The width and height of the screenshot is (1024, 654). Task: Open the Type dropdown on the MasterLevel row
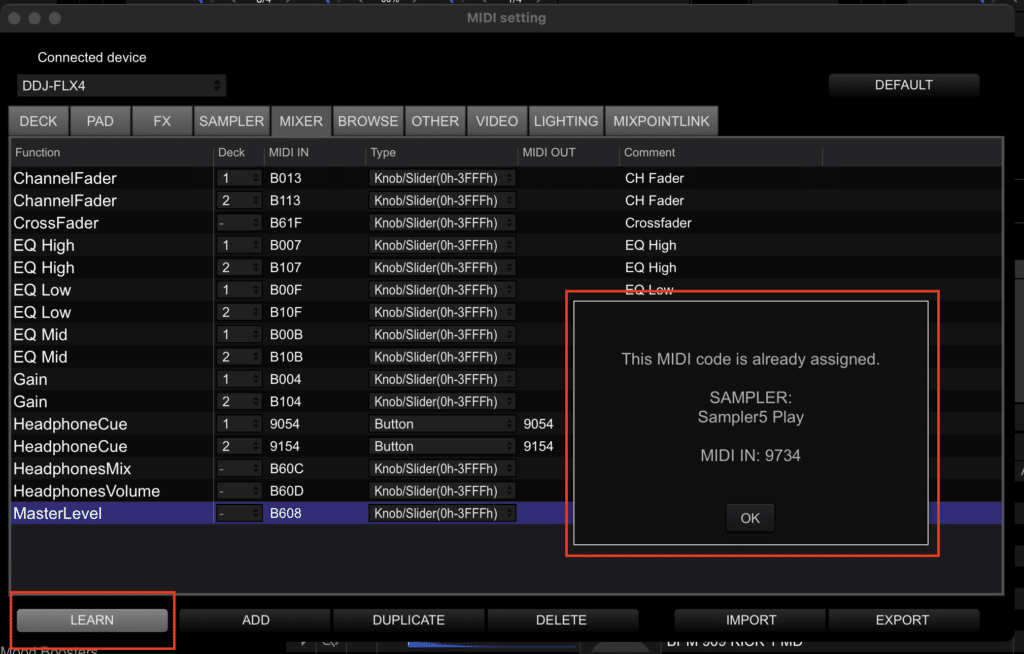click(441, 513)
